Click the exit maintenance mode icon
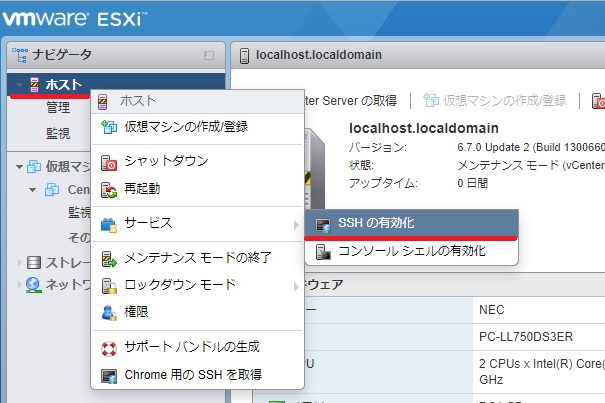The height and width of the screenshot is (403, 605). 109,259
